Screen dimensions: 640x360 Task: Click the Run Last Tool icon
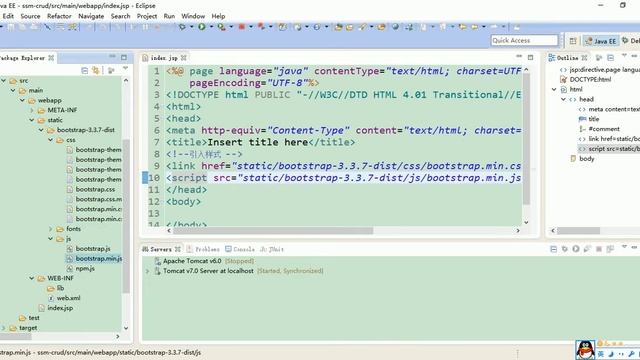(x=221, y=27)
